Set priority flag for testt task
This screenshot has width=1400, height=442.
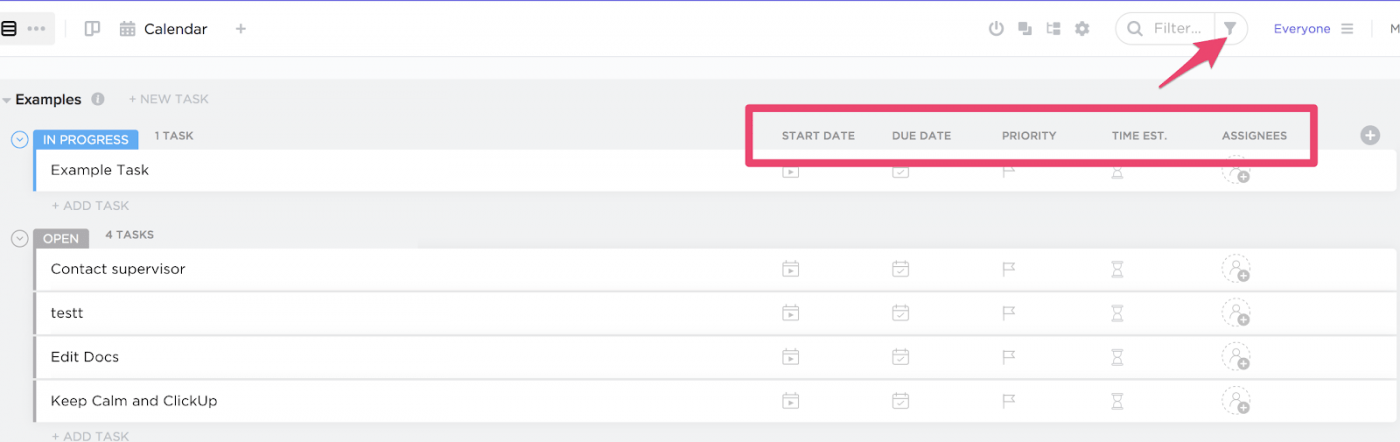(x=1009, y=313)
